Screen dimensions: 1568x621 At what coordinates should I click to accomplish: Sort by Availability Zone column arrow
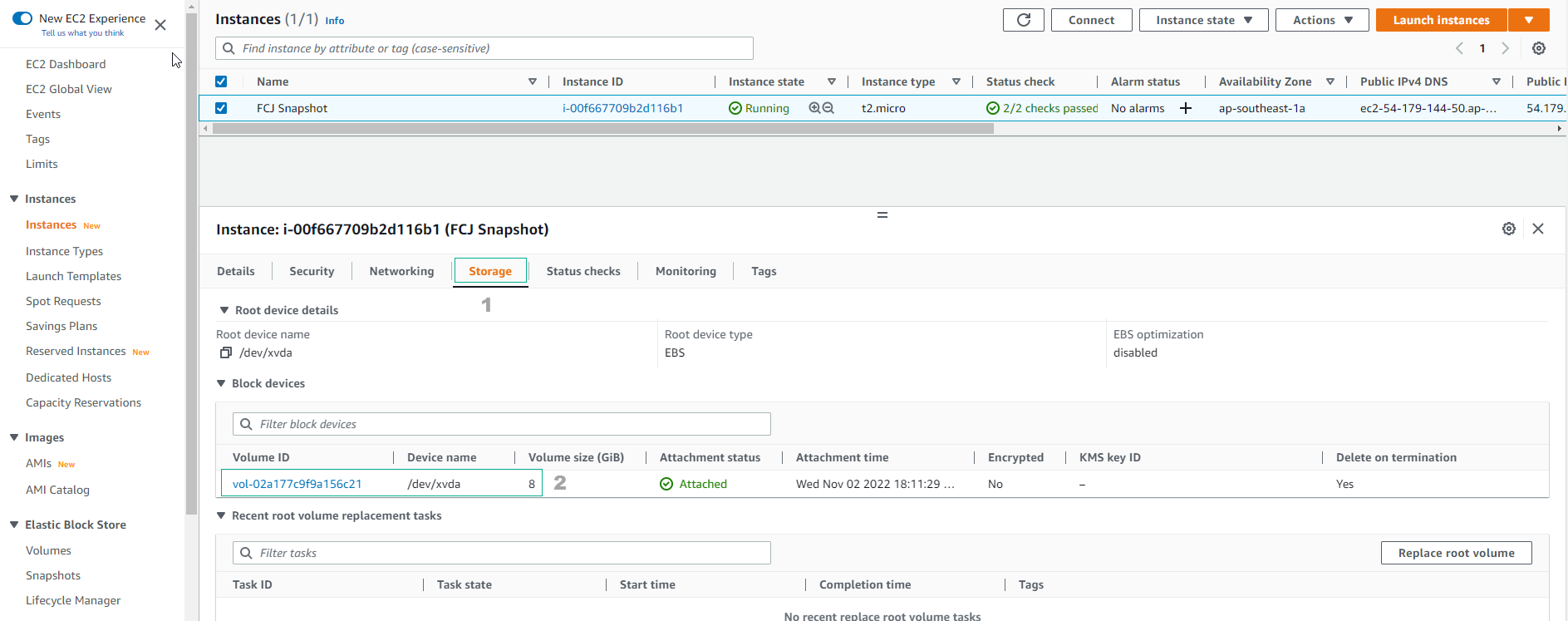click(x=1330, y=81)
